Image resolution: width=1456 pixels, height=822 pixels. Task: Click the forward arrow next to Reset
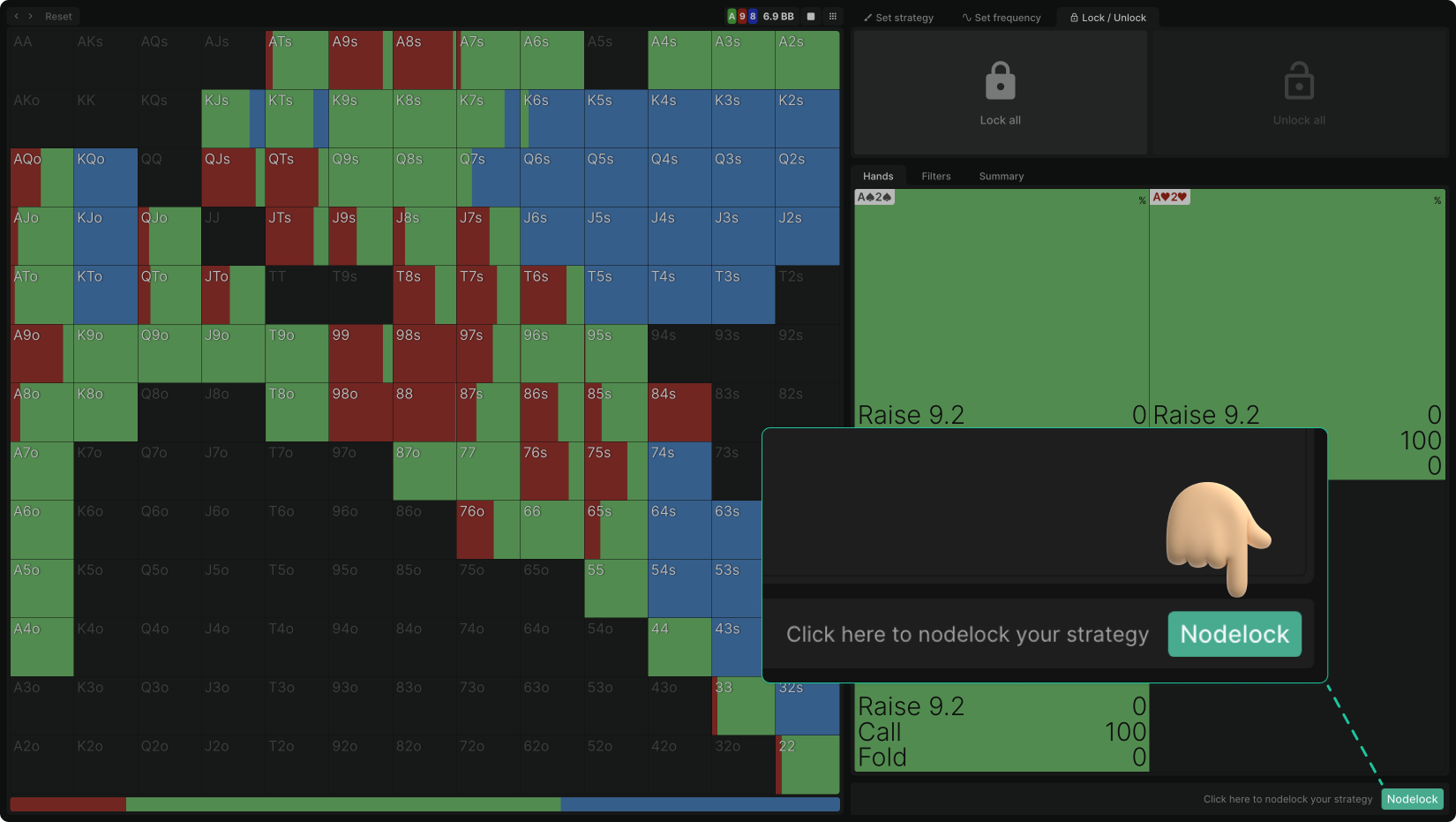[x=31, y=16]
